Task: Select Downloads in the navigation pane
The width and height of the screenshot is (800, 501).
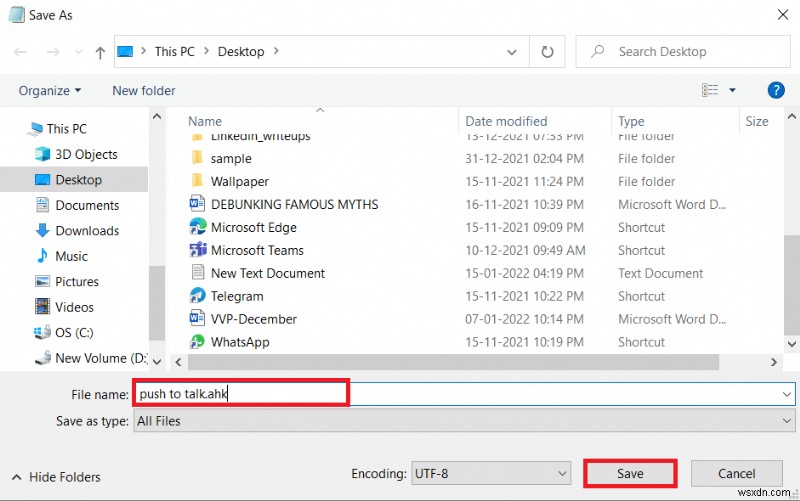Action: [x=87, y=230]
